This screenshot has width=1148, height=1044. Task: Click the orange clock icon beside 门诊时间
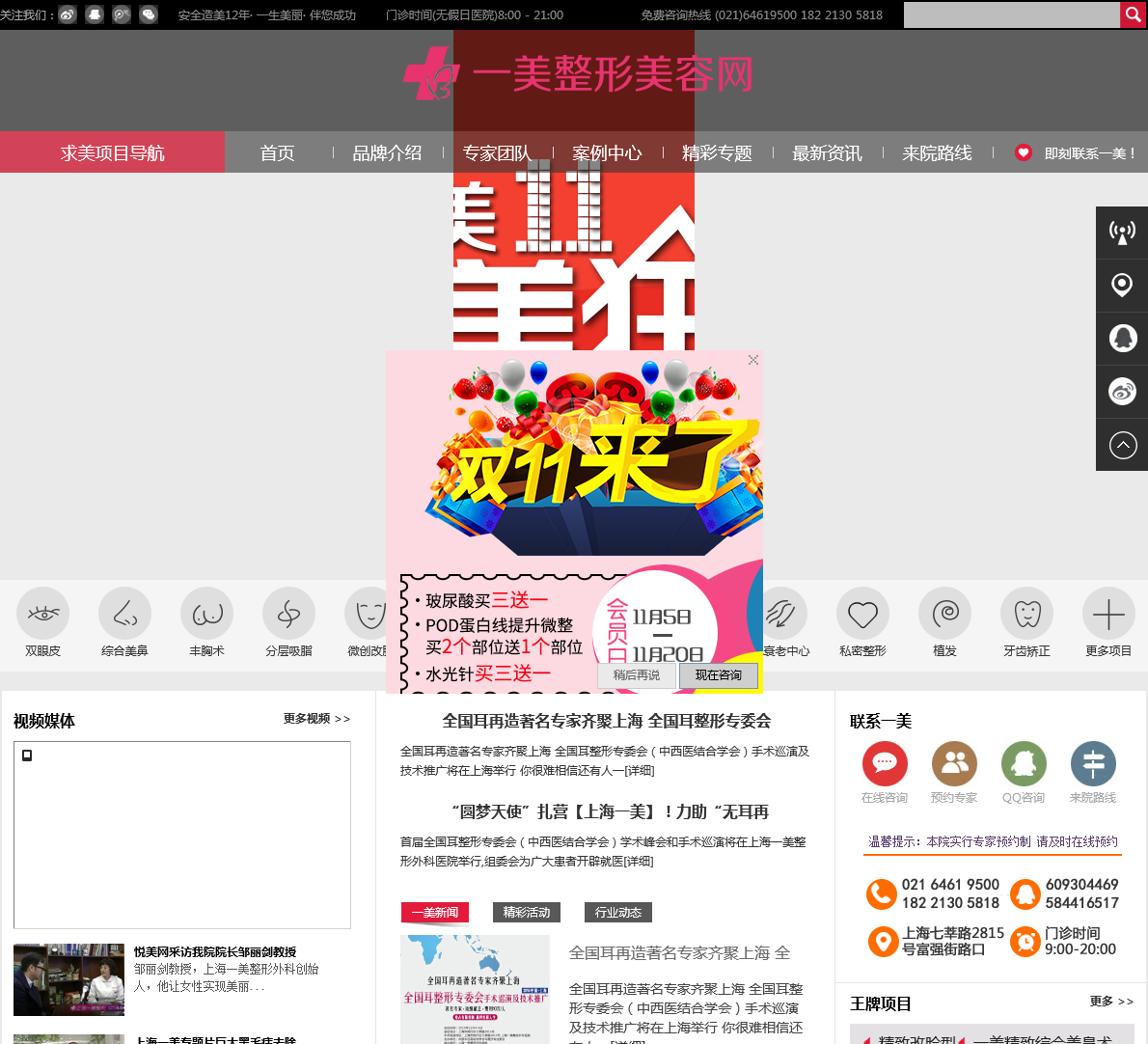[x=1025, y=942]
